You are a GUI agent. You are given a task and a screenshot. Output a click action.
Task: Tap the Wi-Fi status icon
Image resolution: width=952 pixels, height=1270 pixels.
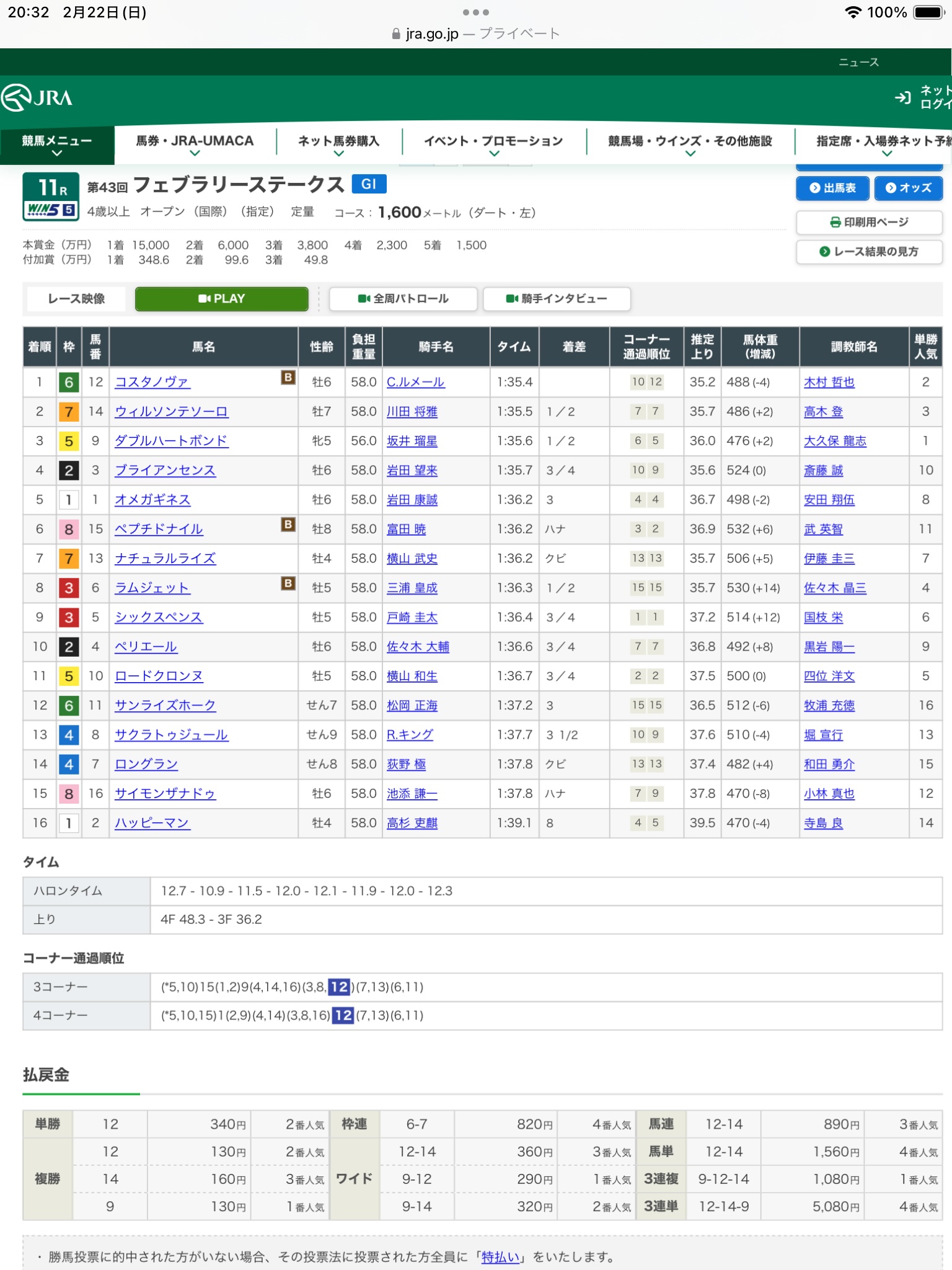coord(853,12)
